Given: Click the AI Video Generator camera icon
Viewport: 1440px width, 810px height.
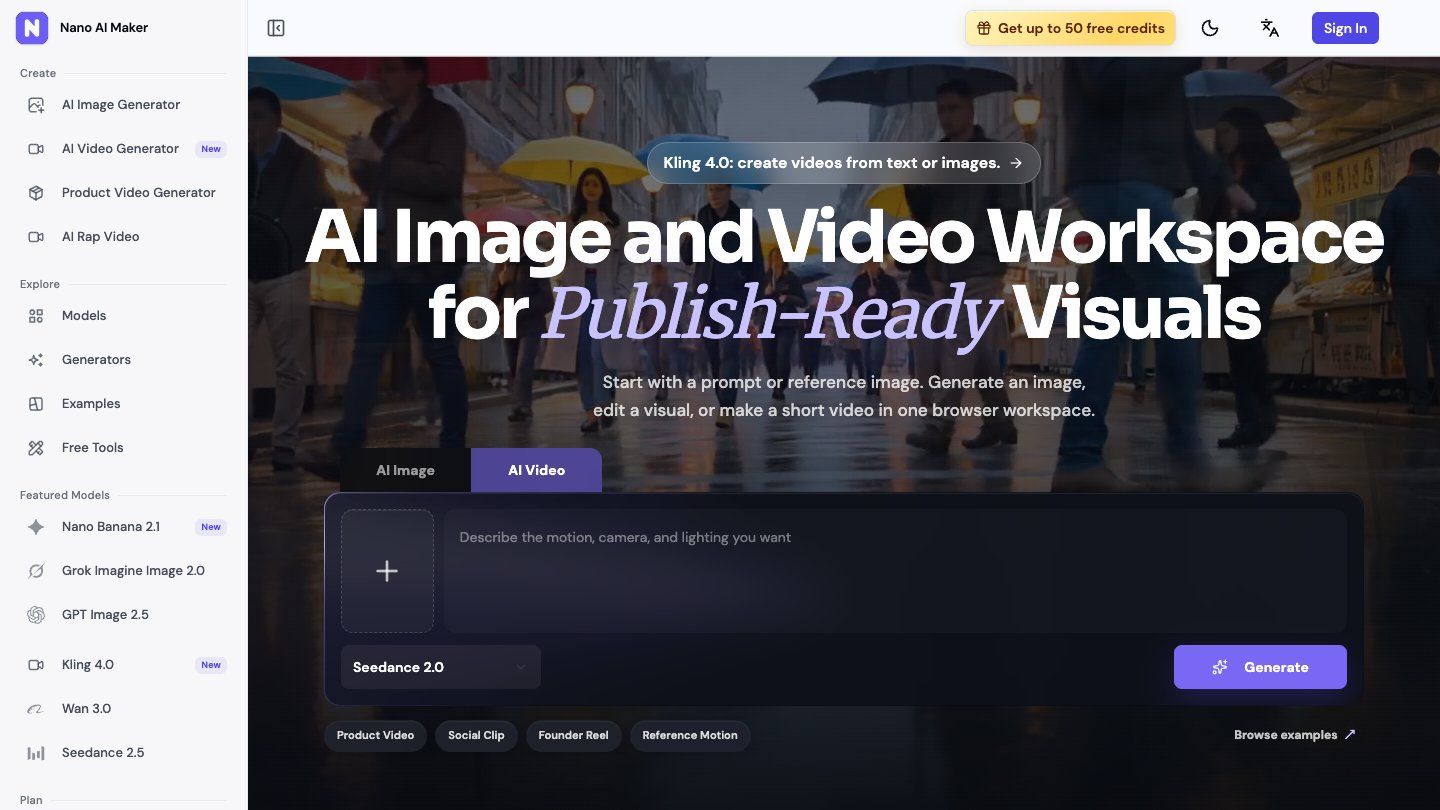Looking at the screenshot, I should click(x=36, y=149).
